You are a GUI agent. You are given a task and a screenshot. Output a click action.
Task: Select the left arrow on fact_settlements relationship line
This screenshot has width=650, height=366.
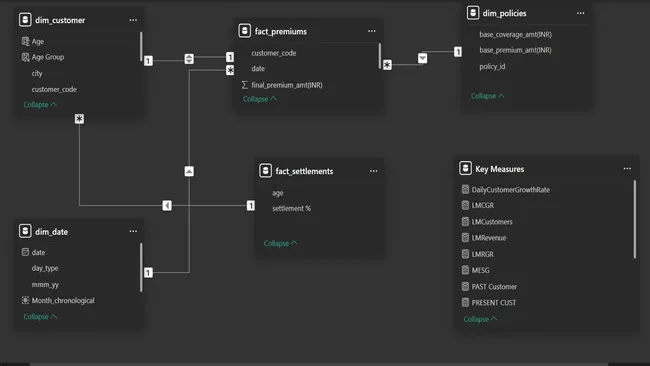(167, 205)
